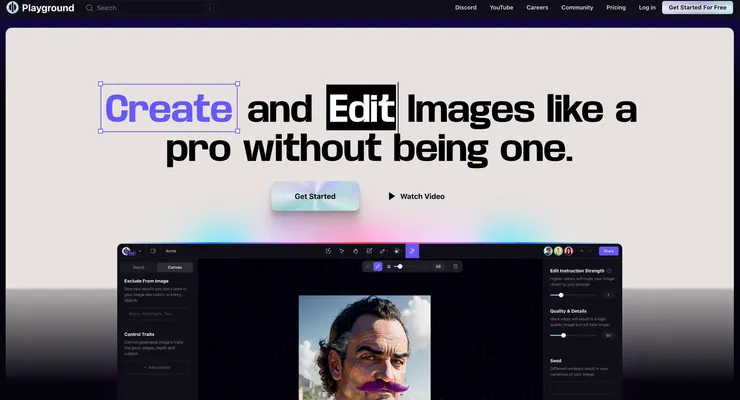Click the Acme project name
Screen dimensions: 740x400
(171, 251)
